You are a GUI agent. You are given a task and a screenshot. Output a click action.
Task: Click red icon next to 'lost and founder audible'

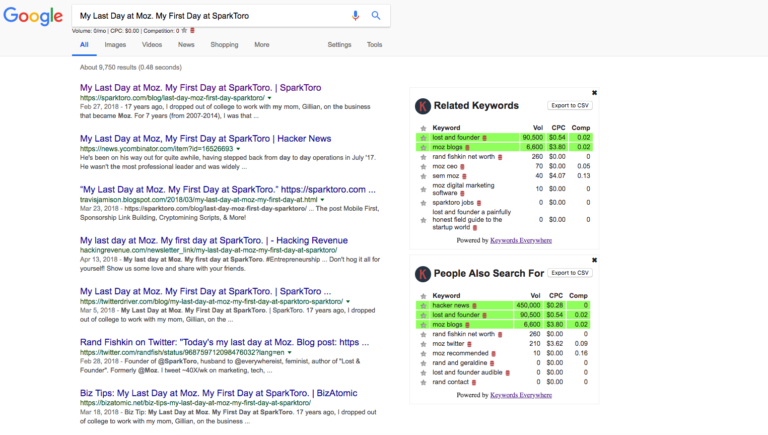507,373
